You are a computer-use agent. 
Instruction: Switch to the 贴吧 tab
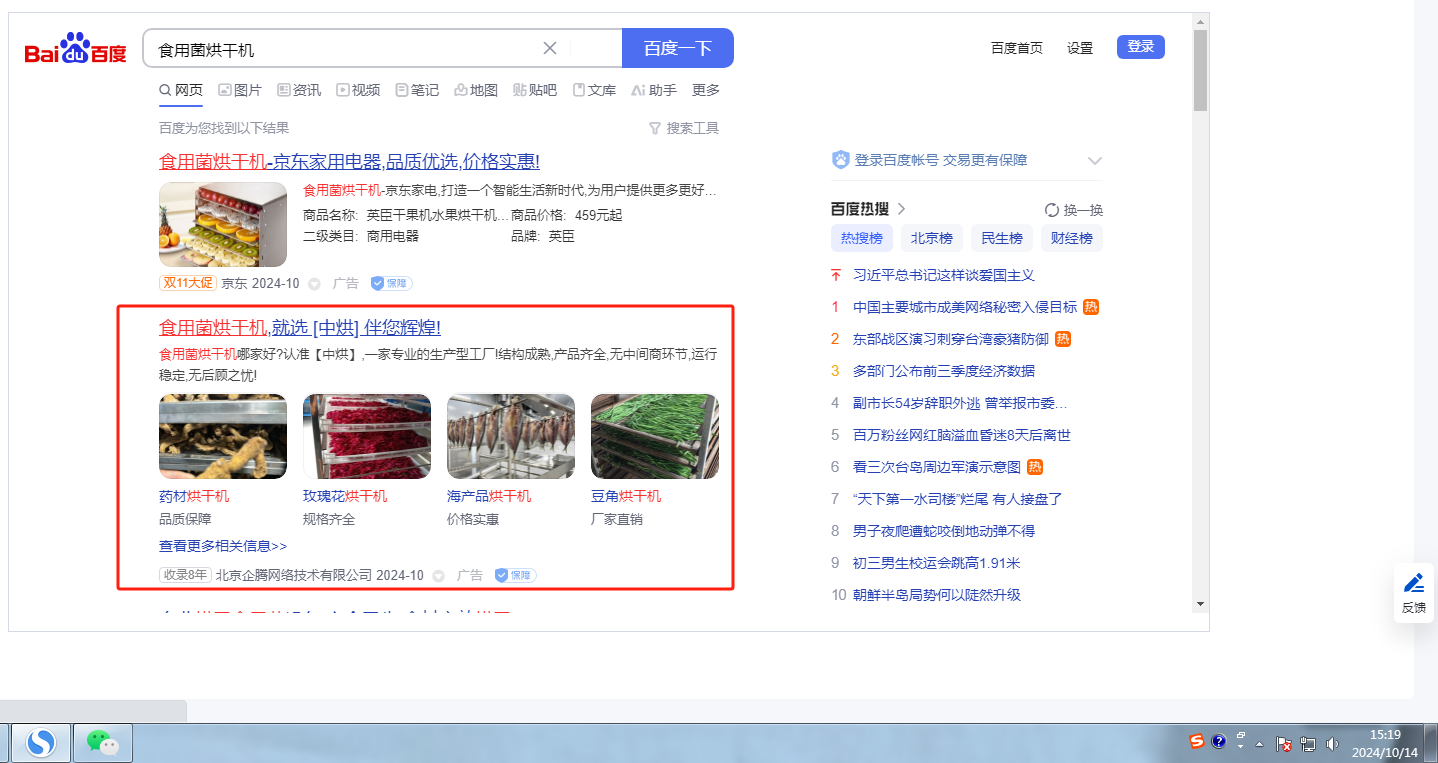tap(535, 90)
